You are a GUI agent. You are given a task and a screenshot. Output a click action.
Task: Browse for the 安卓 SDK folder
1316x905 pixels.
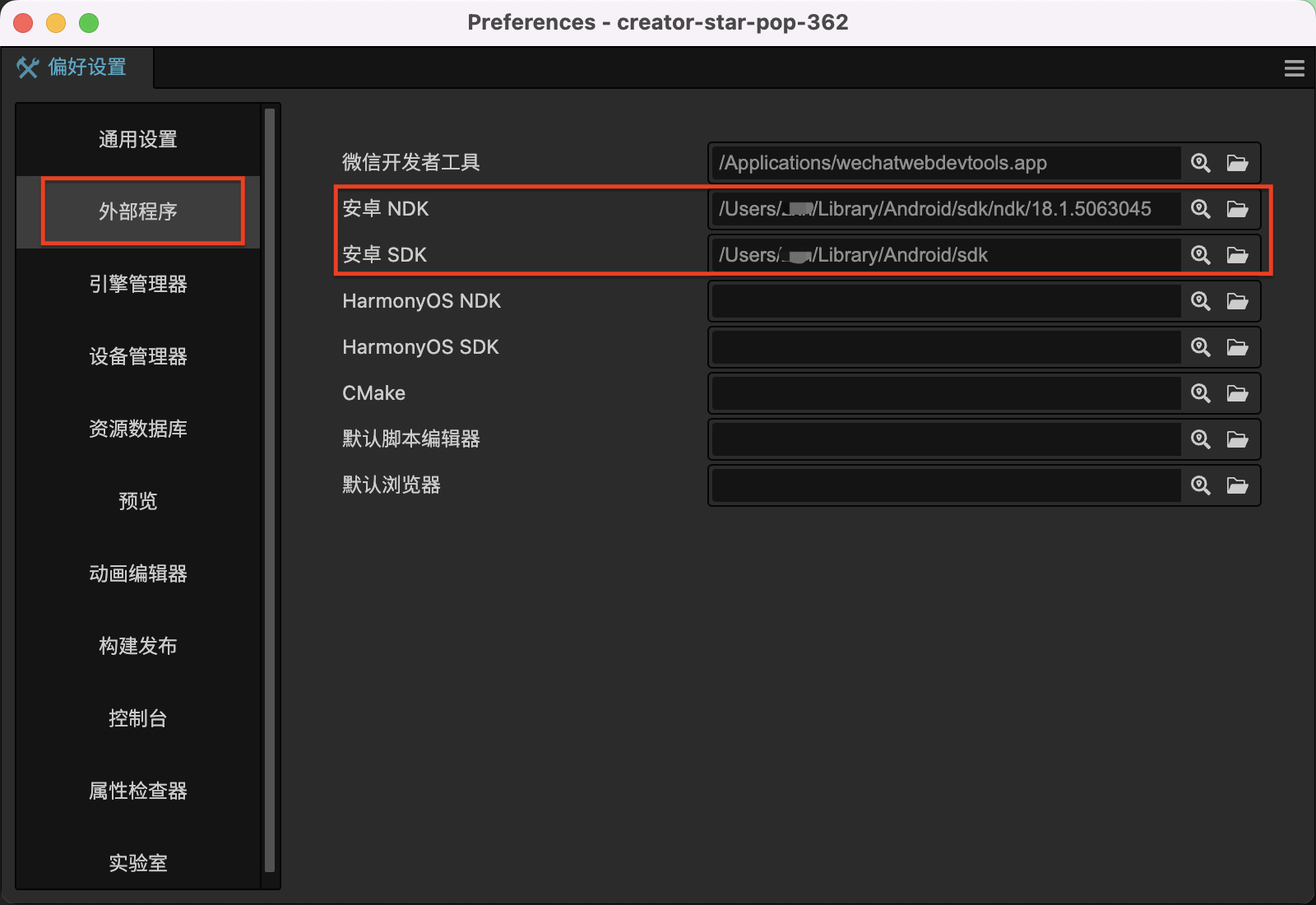(x=1239, y=255)
